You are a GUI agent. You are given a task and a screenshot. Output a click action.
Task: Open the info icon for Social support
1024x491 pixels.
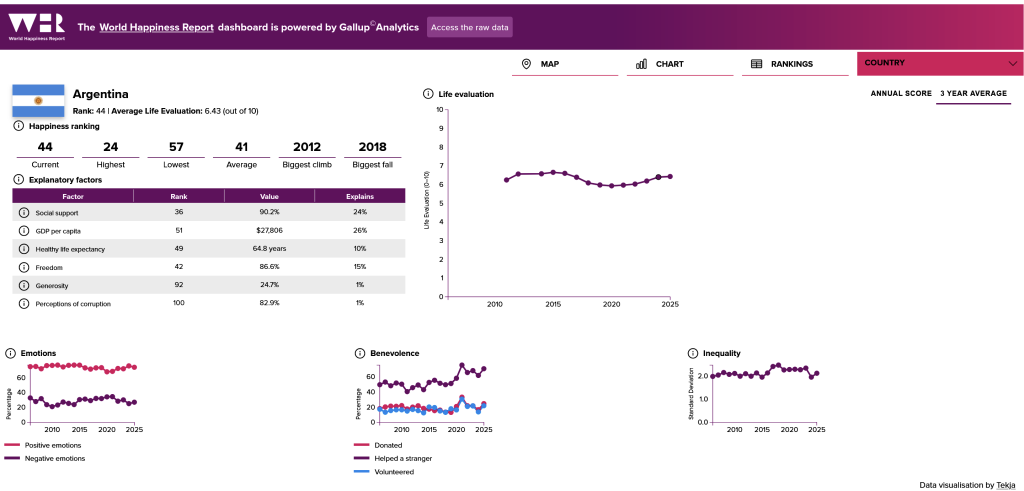tap(24, 212)
